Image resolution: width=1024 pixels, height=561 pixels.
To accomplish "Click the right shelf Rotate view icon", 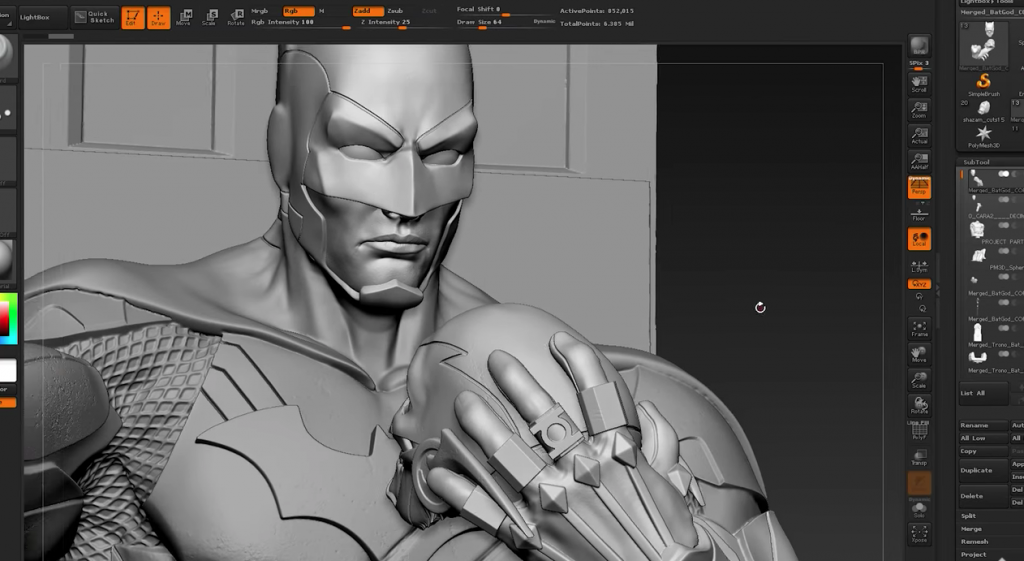I will point(920,406).
